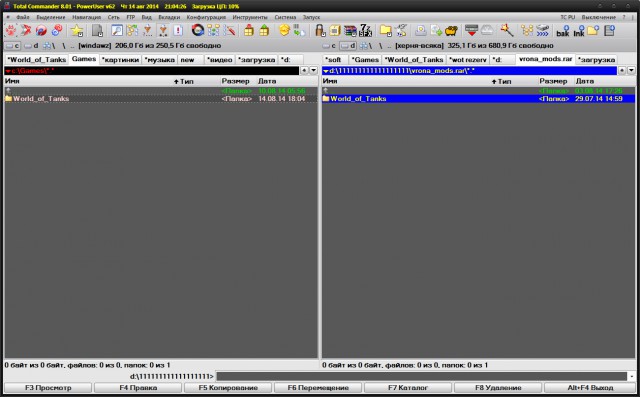Select drive d in left panel
Viewport: 640px width, 397px height.
pos(31,46)
